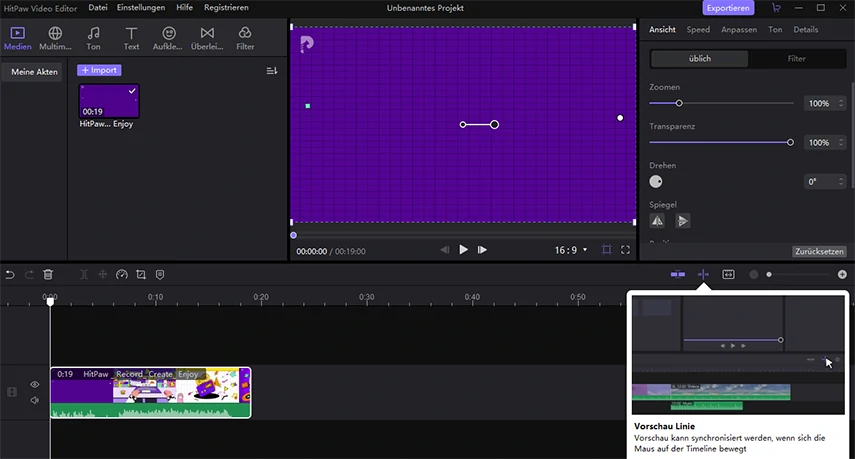Open the Ton music panel
Screen dimensions: 855x459
tap(93, 38)
